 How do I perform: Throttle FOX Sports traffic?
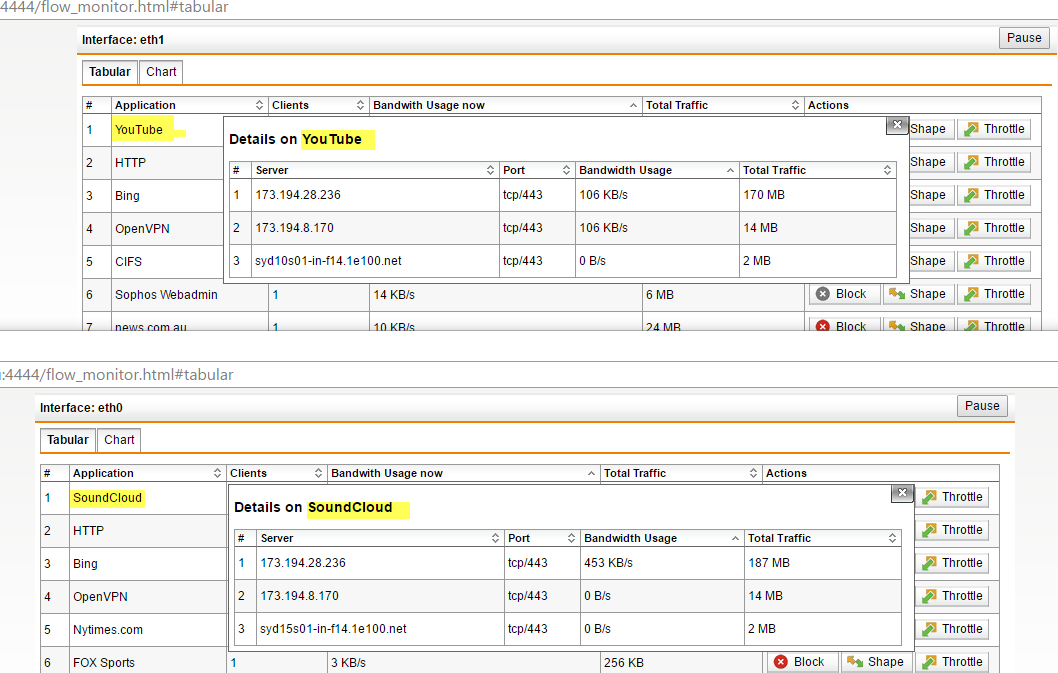pos(952,662)
